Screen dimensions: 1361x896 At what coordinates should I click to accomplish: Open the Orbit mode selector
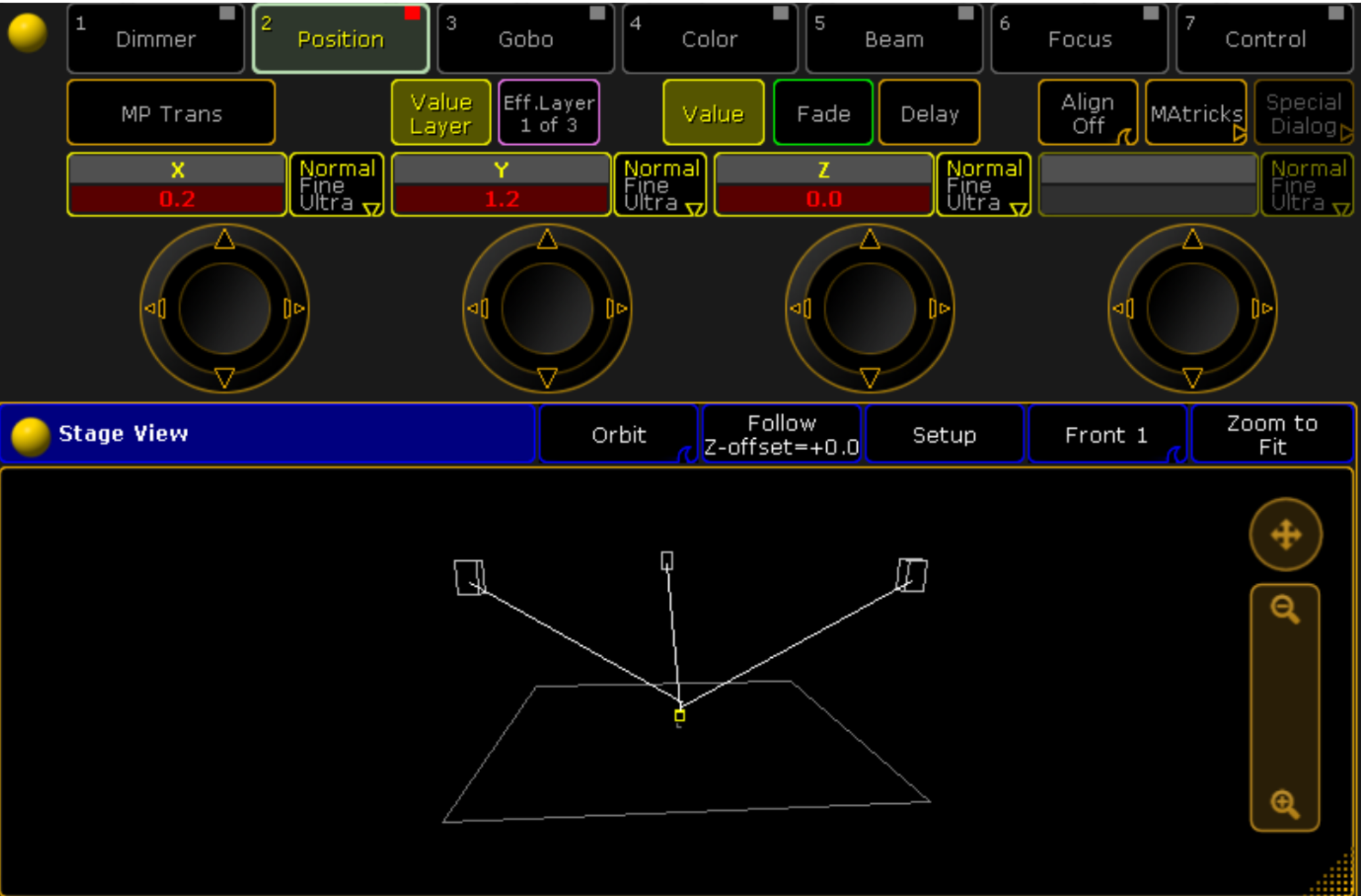[618, 435]
